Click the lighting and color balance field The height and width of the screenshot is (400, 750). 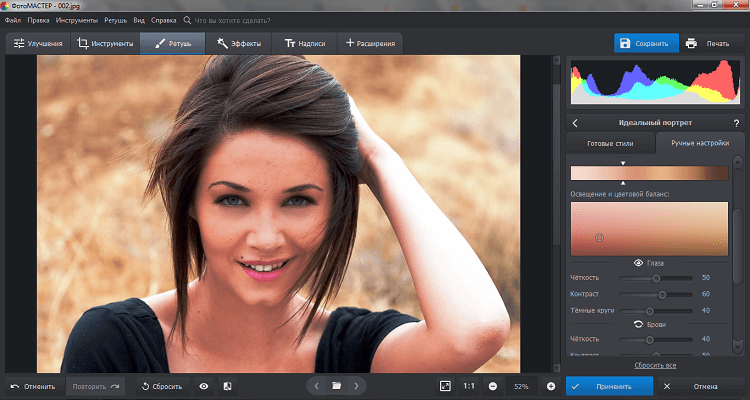pos(649,227)
